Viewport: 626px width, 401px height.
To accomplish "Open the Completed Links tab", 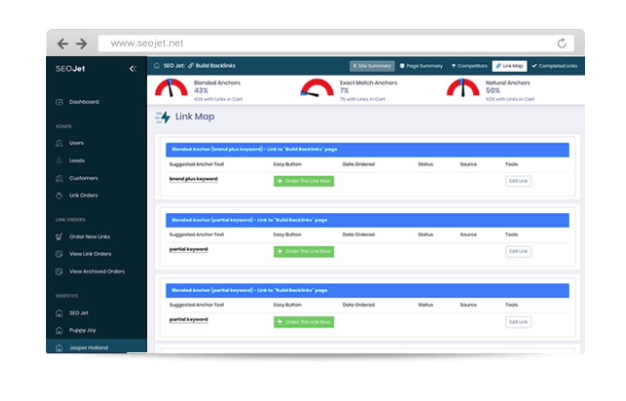I will (555, 66).
